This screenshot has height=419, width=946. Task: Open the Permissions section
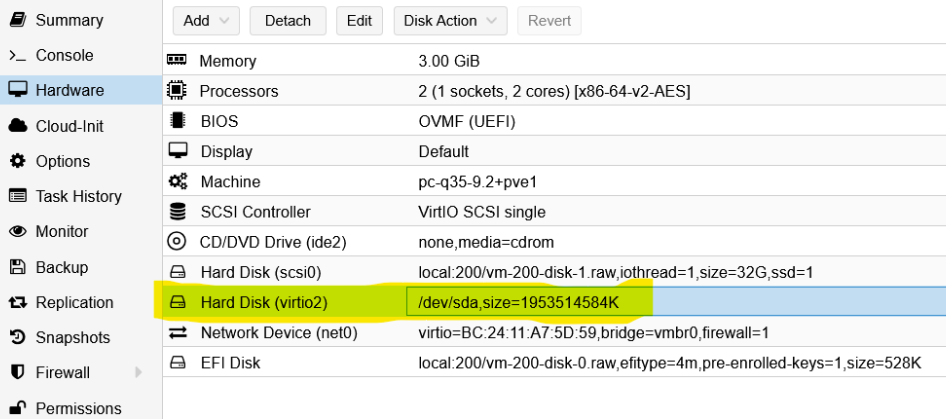coord(78,408)
